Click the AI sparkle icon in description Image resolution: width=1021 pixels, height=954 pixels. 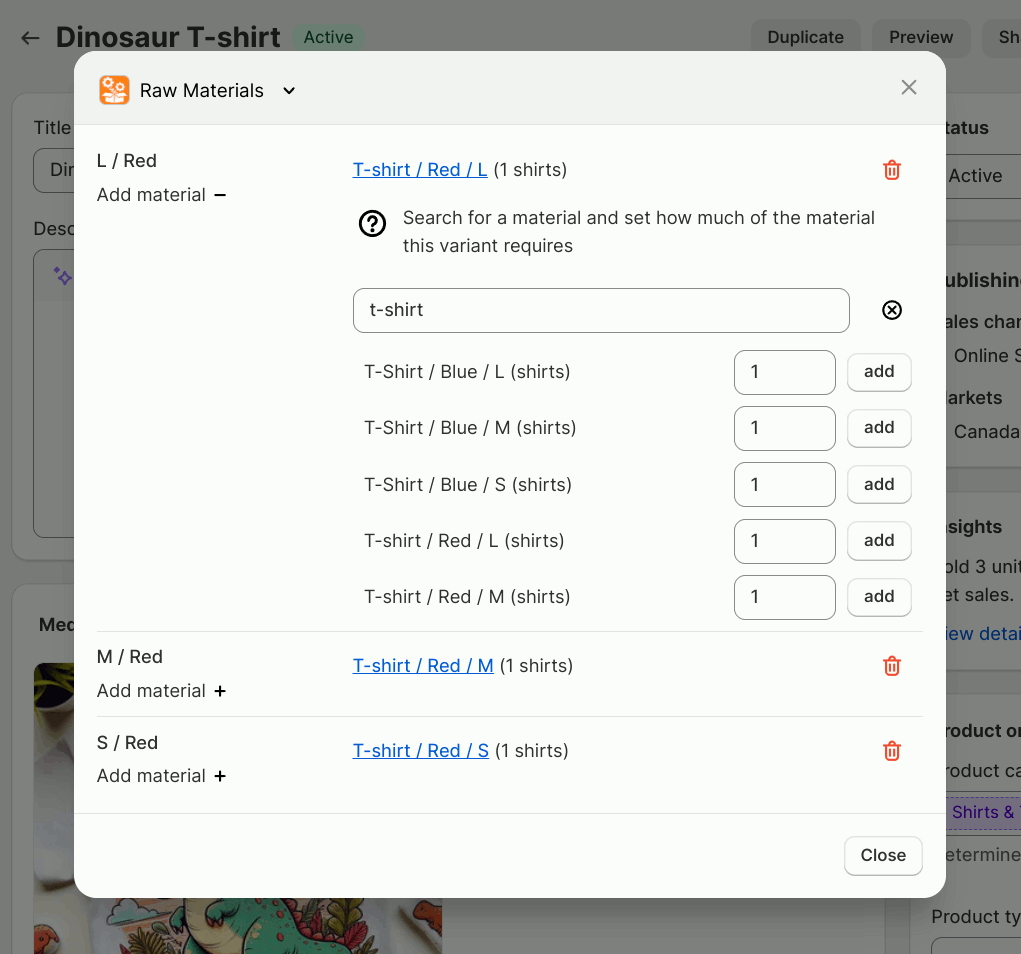(x=63, y=276)
